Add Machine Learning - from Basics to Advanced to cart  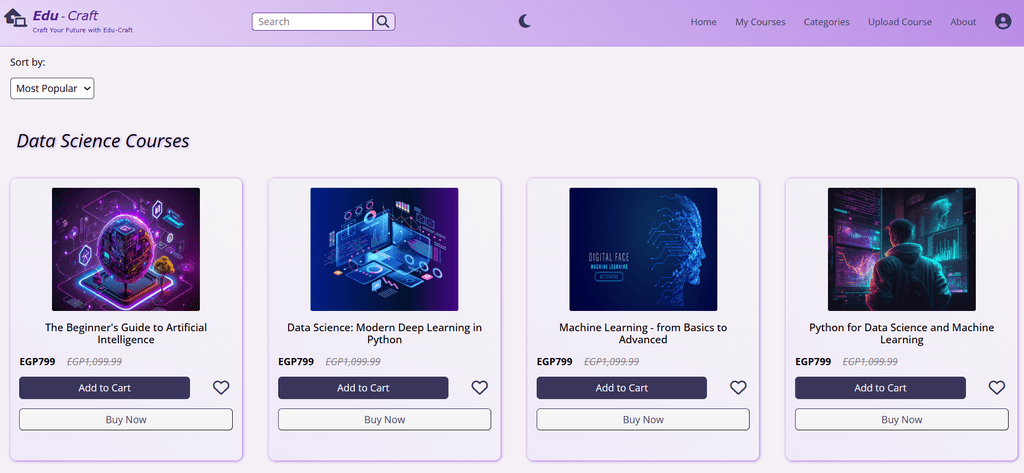coord(622,387)
